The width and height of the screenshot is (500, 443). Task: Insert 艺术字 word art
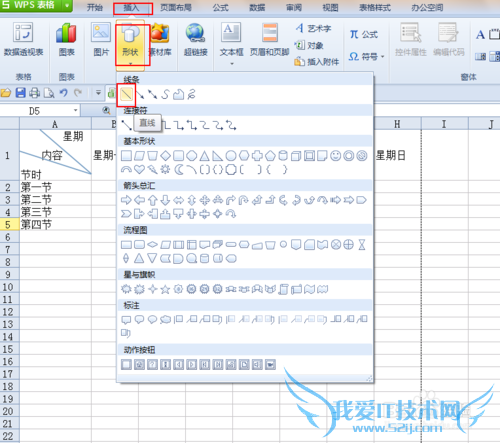[x=313, y=29]
